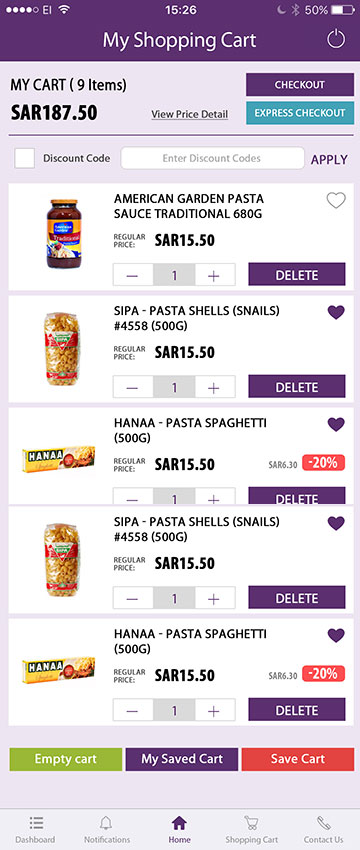The image size is (360, 850).
Task: Decrease American Garden sauce quantity with minus
Action: click(132, 275)
